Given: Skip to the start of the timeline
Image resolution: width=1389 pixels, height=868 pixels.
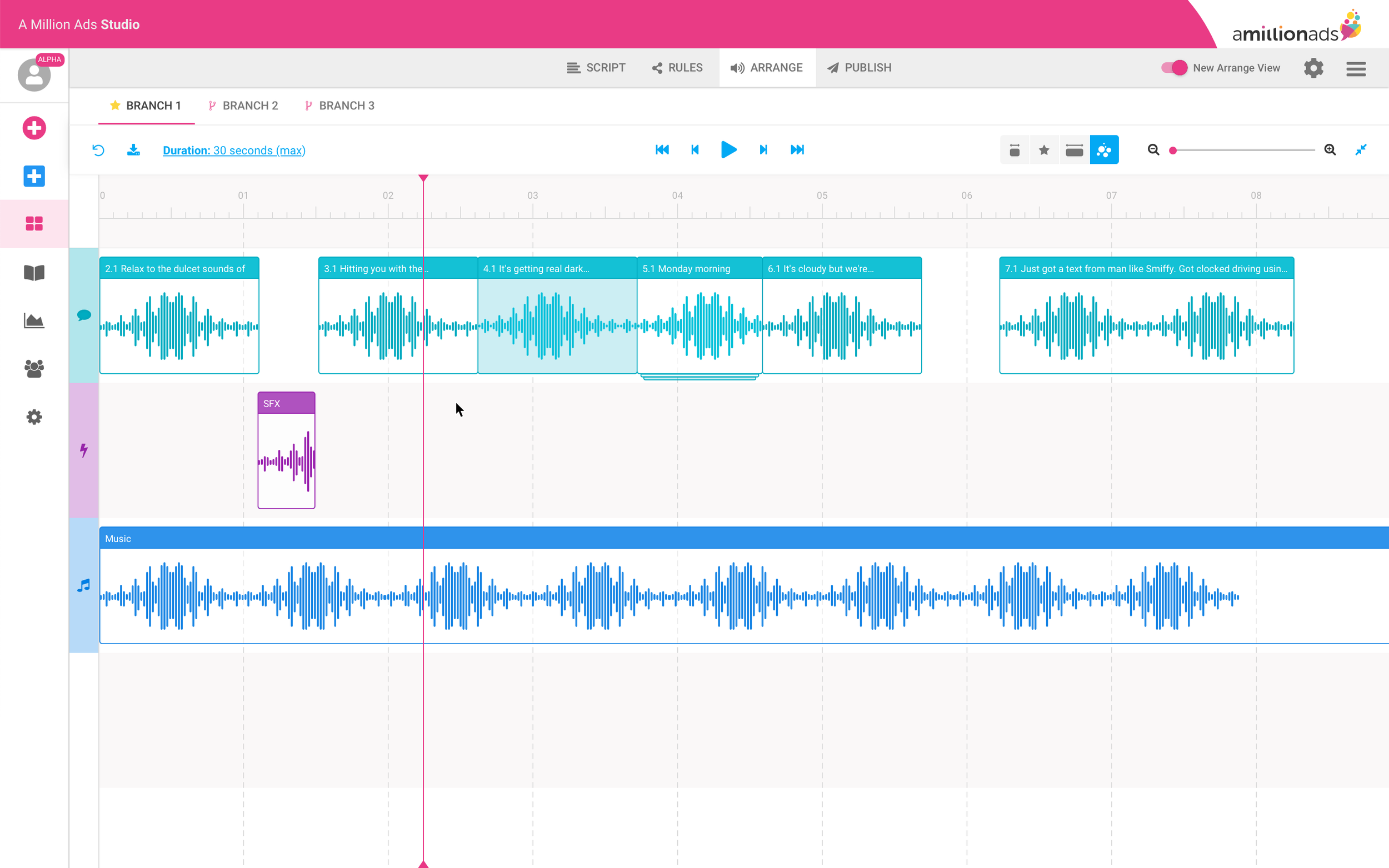Looking at the screenshot, I should click(x=662, y=150).
